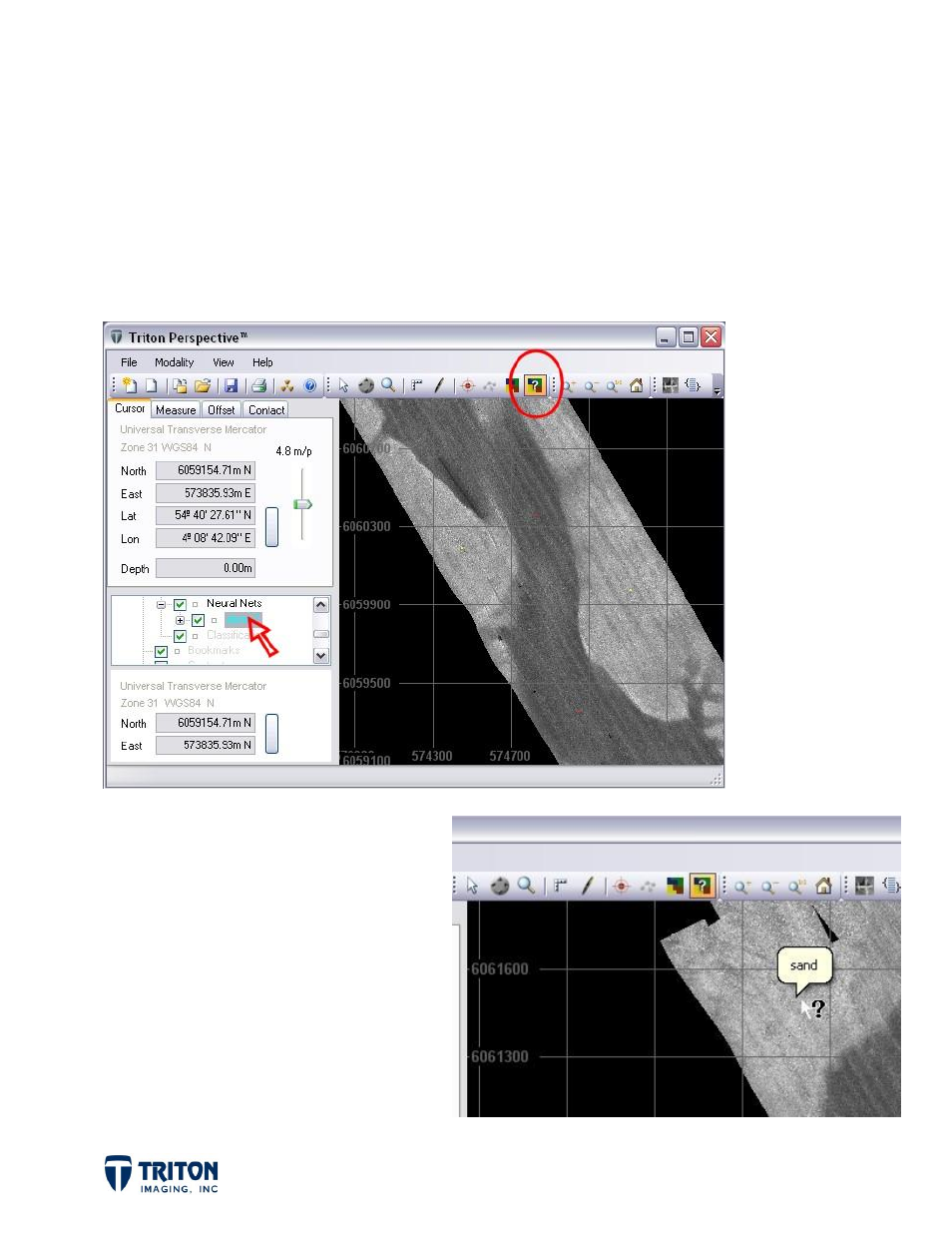Screen dimensions: 952x1233
Task: Click the tall button in the lower coordinate panel
Action: click(271, 734)
